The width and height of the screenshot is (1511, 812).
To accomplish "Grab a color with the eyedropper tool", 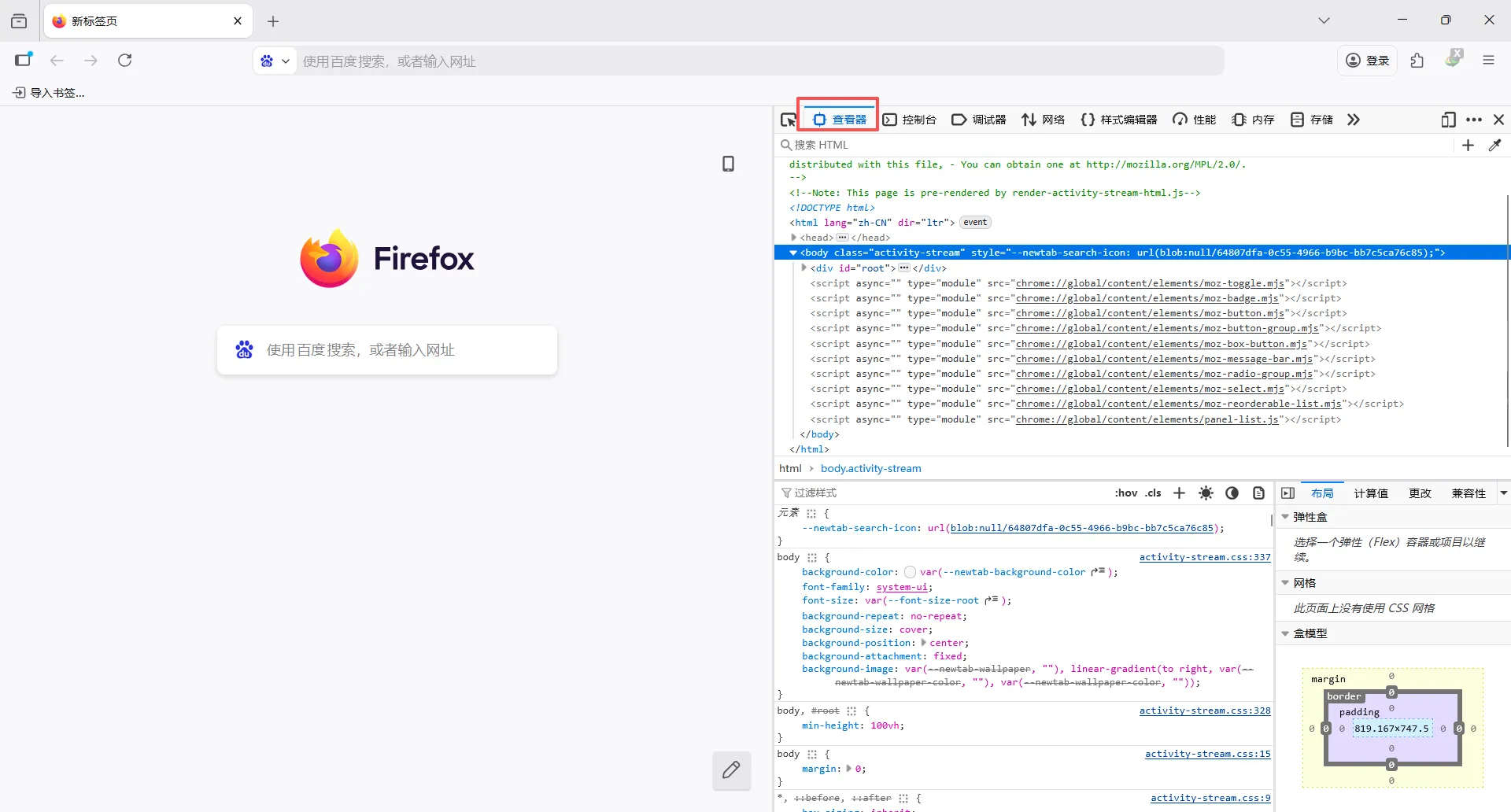I will (x=1495, y=145).
